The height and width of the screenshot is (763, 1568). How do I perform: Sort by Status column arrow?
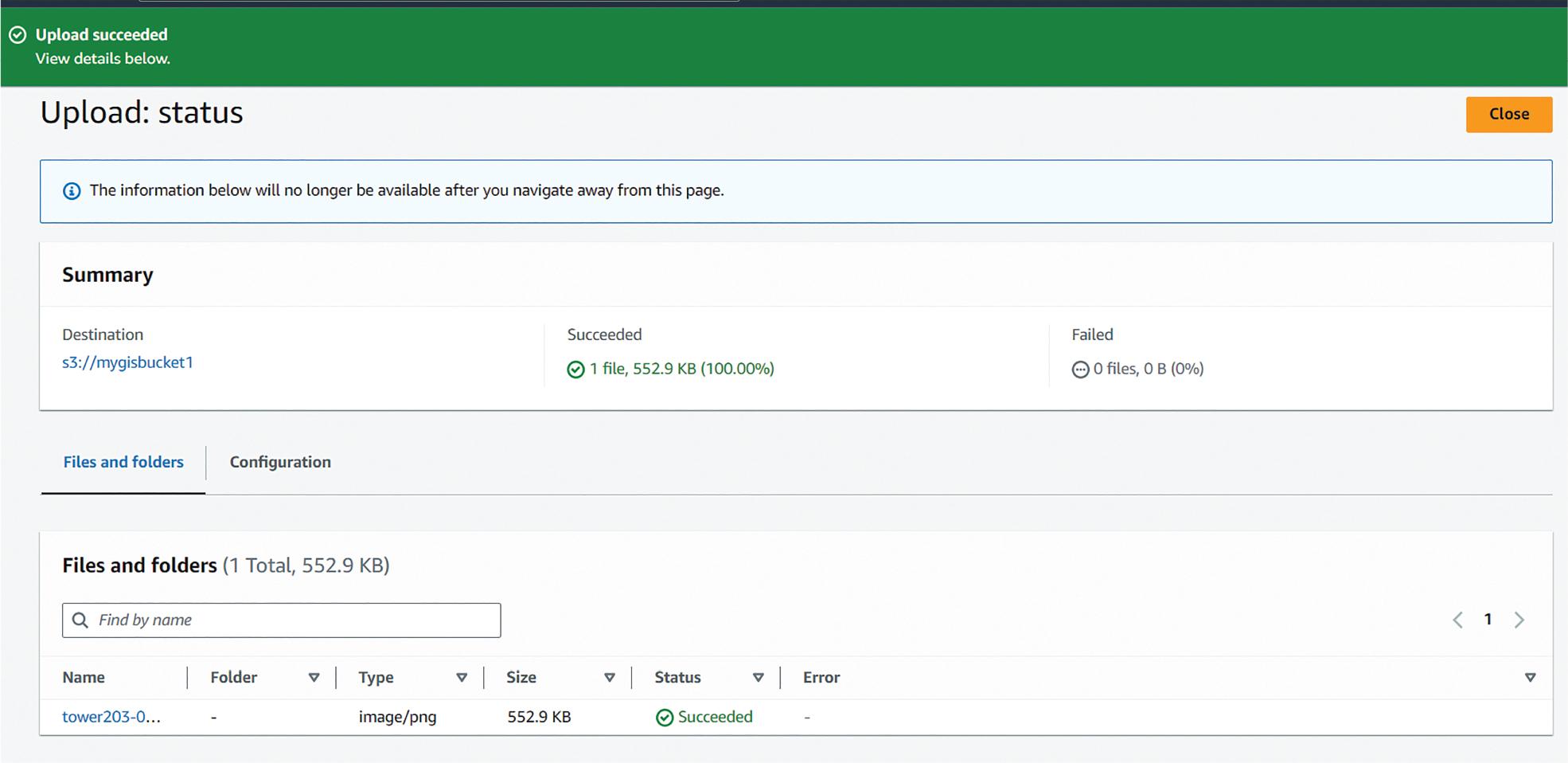click(x=759, y=678)
